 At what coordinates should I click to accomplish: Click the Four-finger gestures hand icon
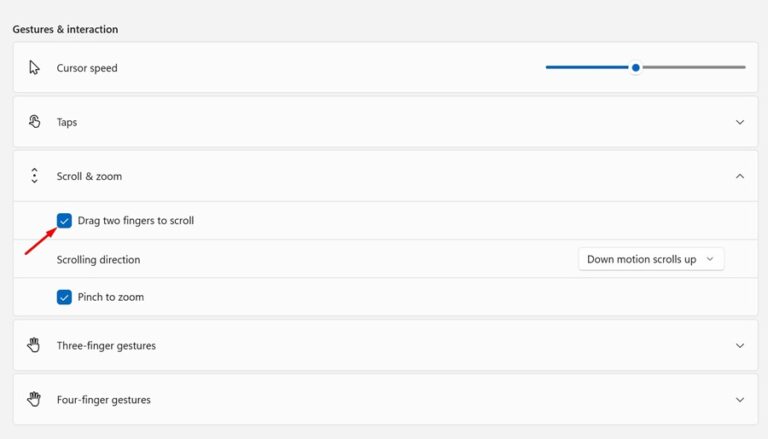pos(35,399)
